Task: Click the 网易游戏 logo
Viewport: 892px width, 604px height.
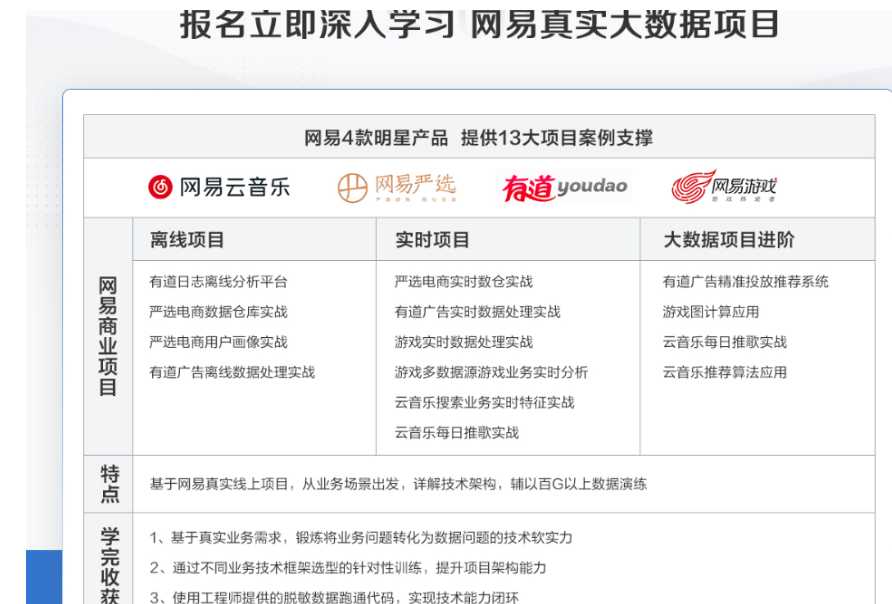Action: click(x=724, y=187)
